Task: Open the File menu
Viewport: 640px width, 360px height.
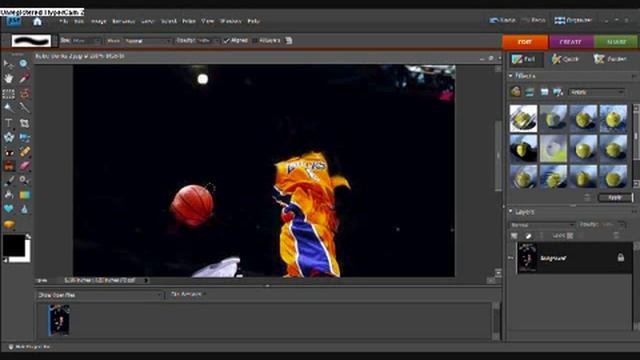Action: [x=64, y=21]
